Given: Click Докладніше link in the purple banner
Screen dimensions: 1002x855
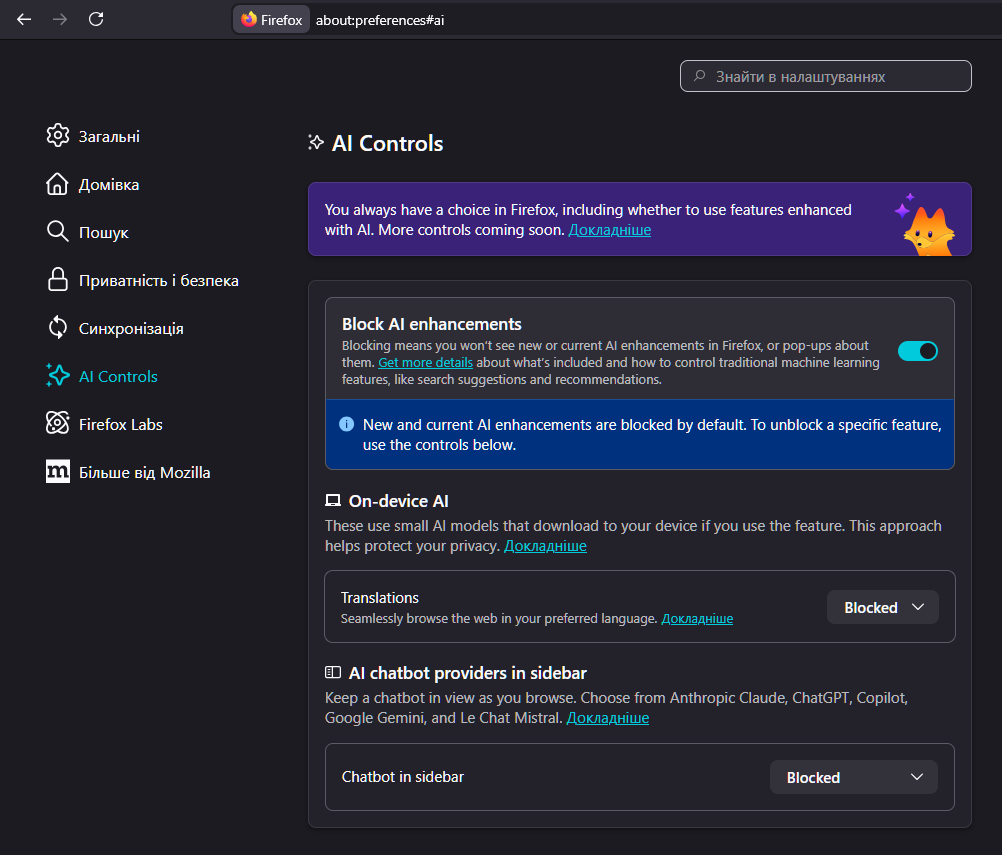Looking at the screenshot, I should (609, 230).
